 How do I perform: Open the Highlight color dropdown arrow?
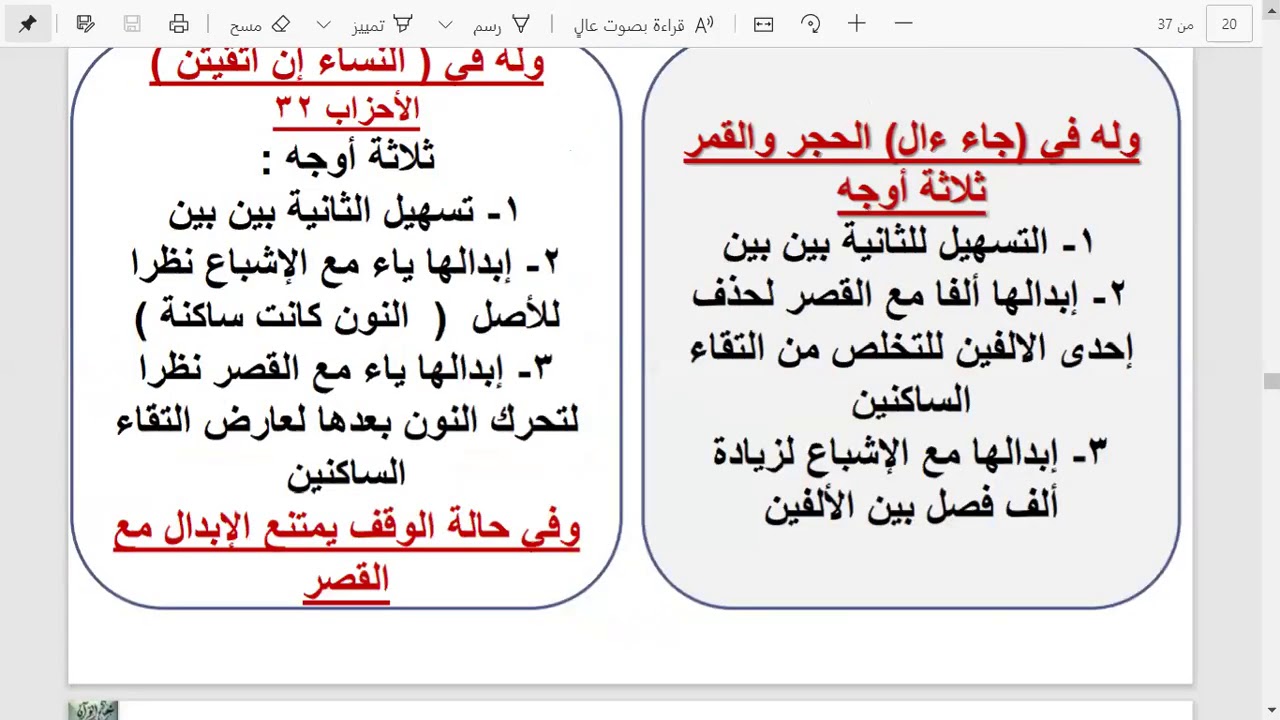pos(323,24)
